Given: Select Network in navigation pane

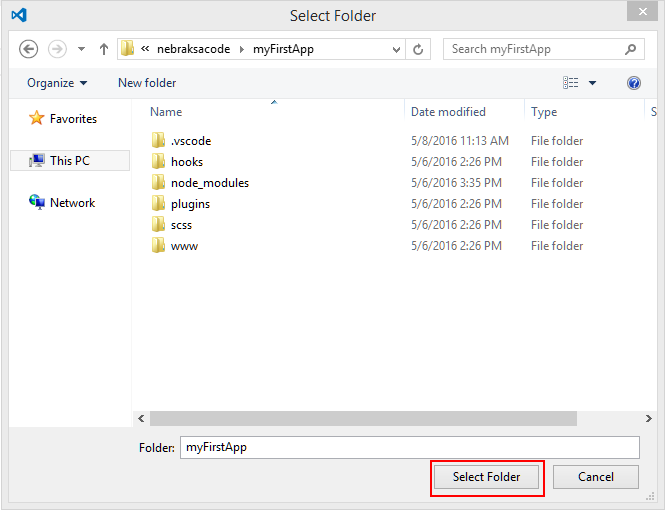Looking at the screenshot, I should [x=72, y=203].
